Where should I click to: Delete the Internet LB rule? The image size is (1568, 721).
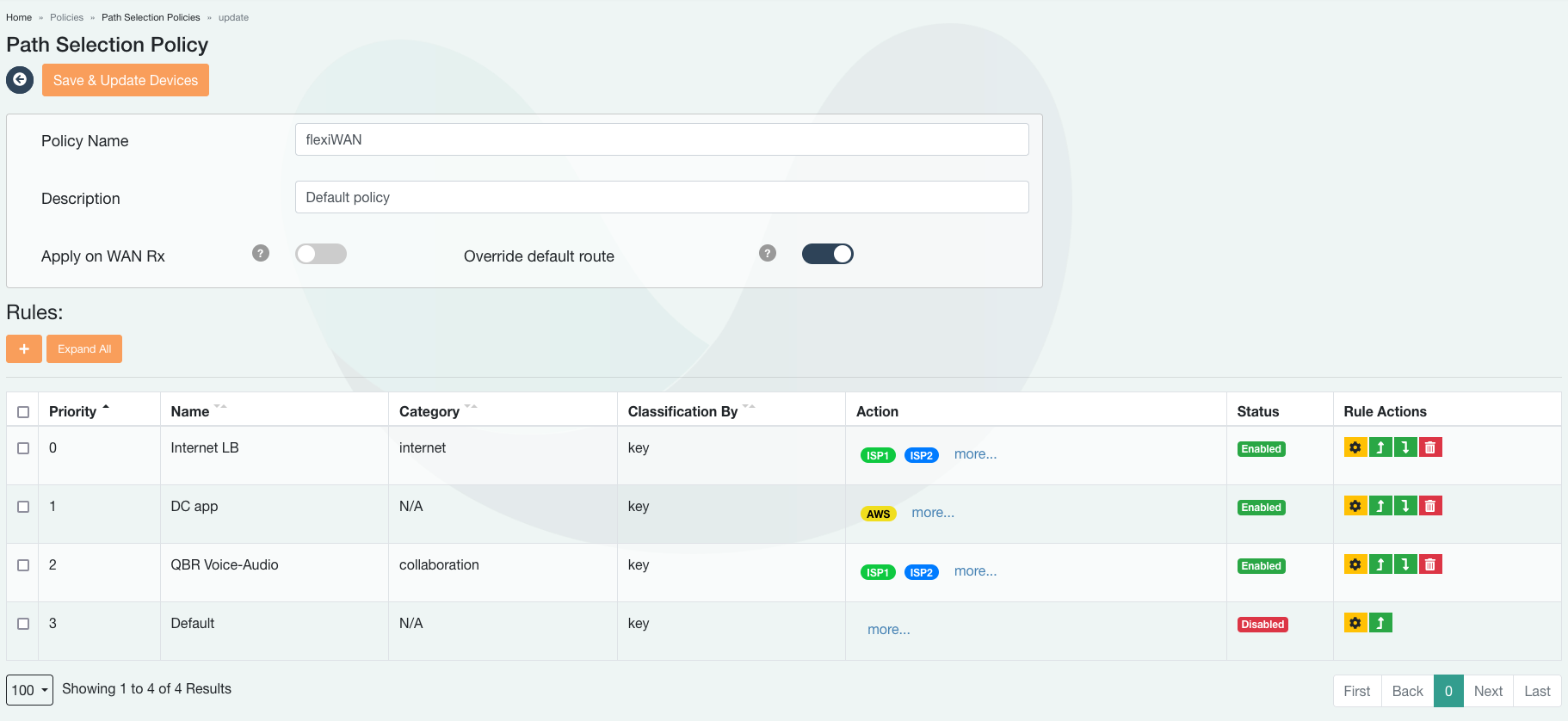click(x=1430, y=447)
